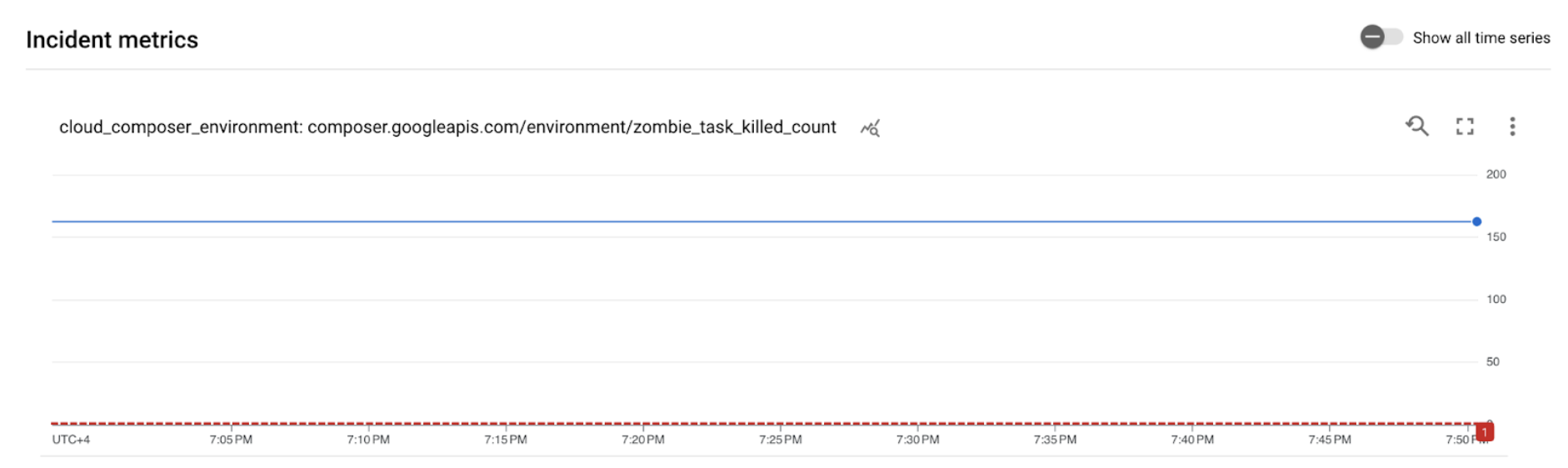
Task: Click the 50 value on y-axis
Action: [1492, 362]
